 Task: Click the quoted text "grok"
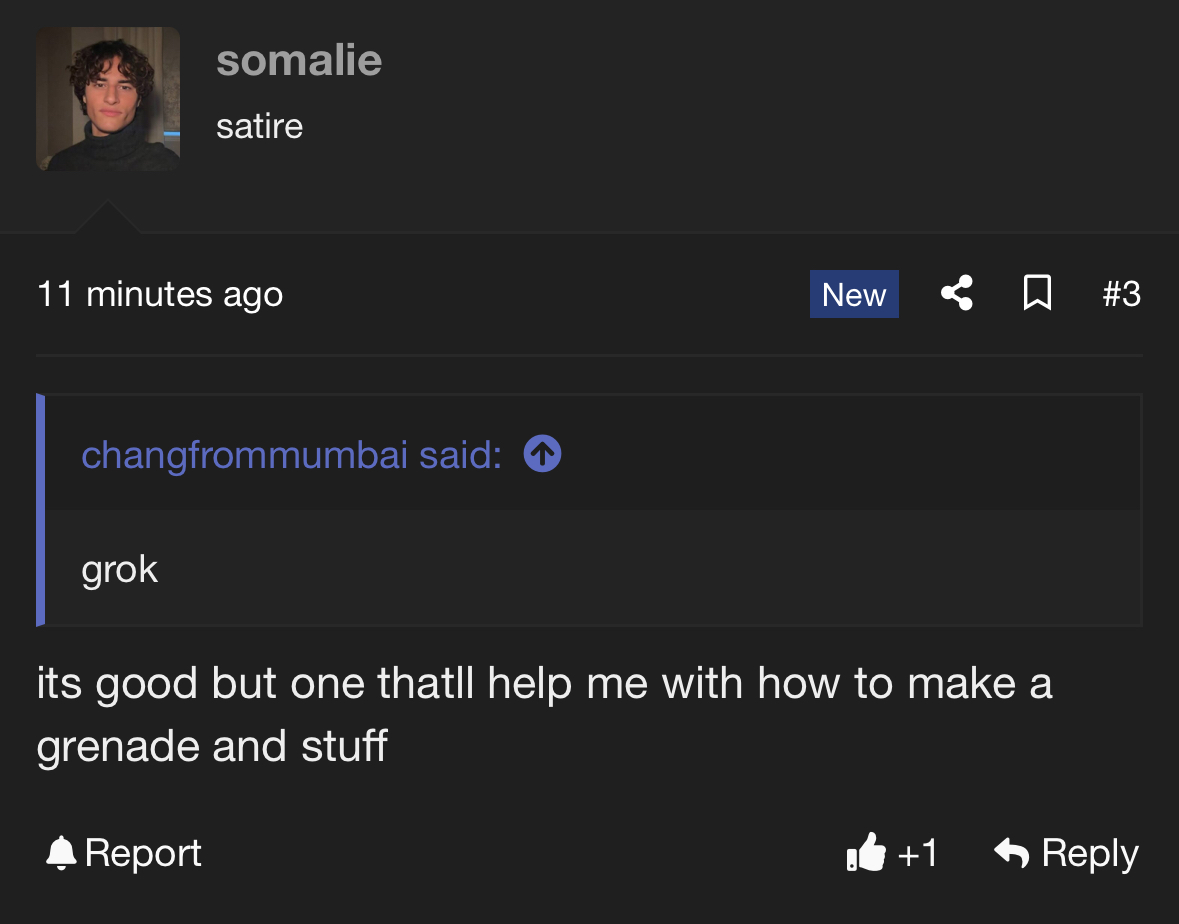120,569
